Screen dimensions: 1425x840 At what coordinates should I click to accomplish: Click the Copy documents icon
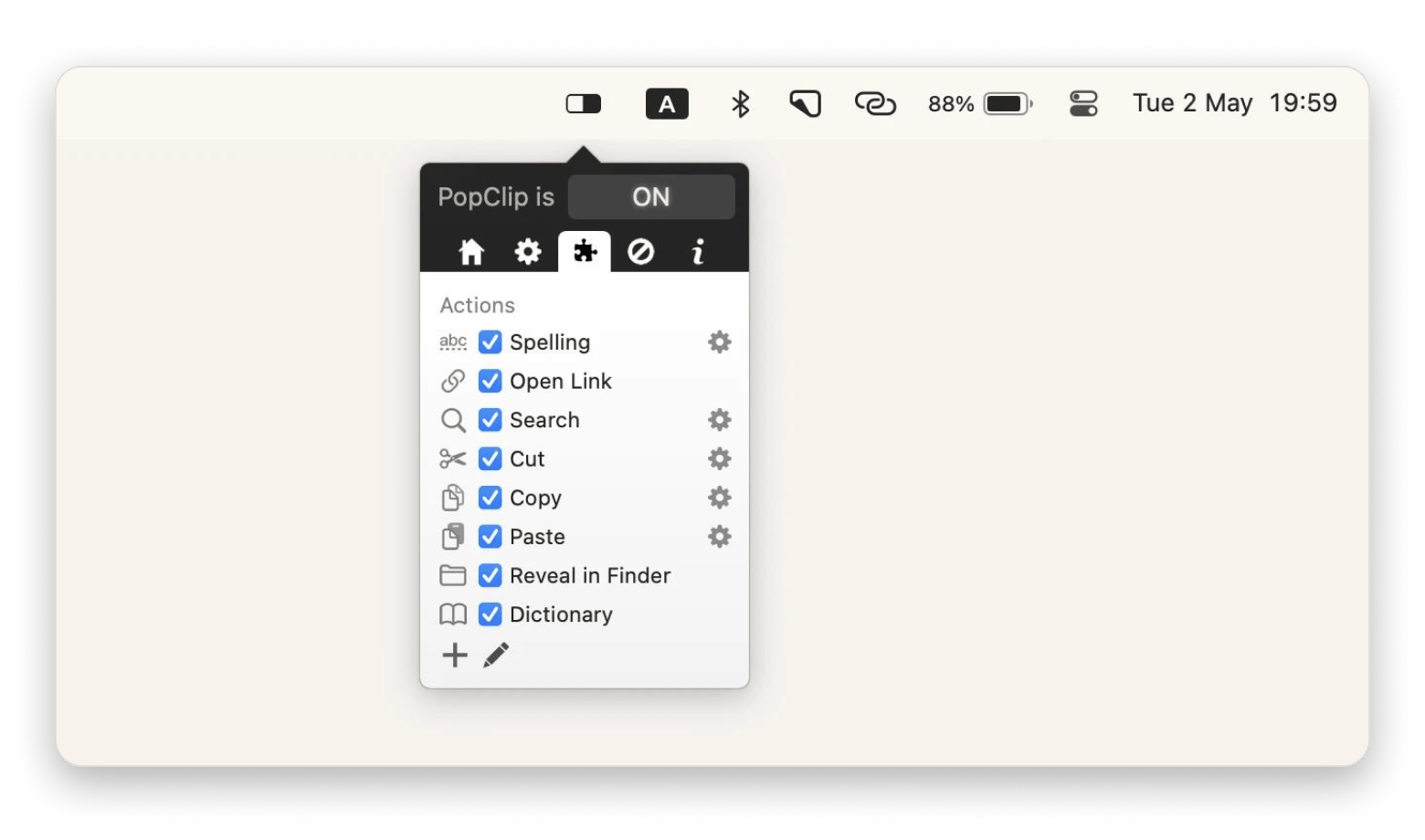tap(453, 498)
